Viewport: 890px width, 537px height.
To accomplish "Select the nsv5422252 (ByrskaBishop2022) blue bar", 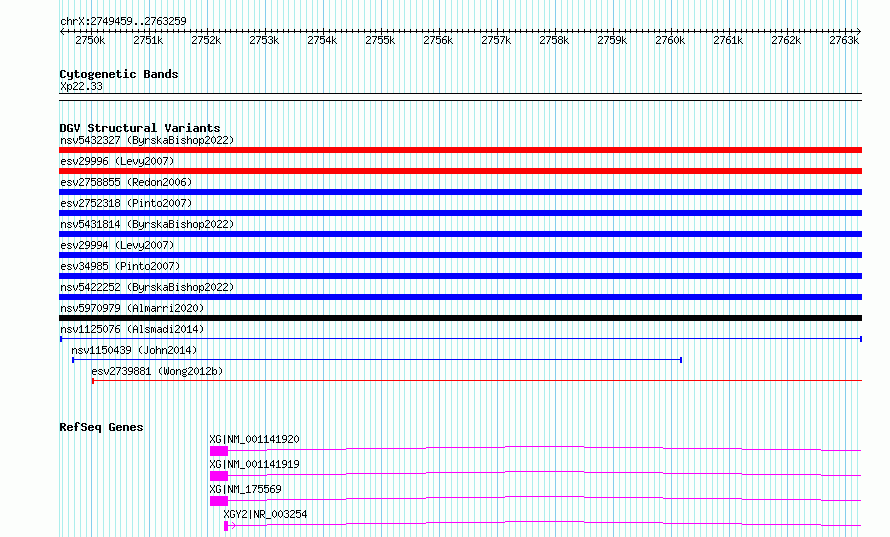I will coord(460,297).
